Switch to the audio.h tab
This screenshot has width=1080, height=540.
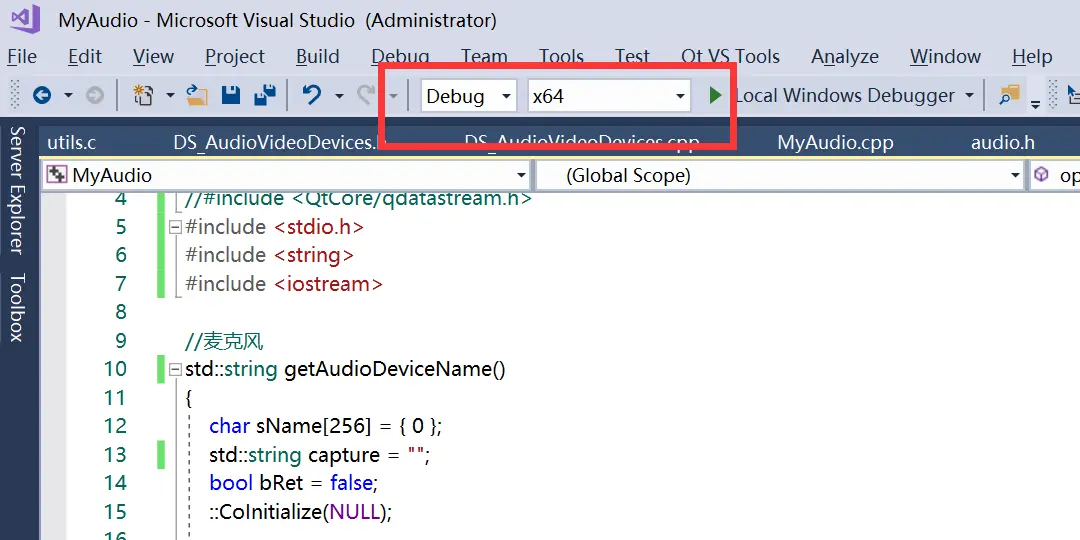[x=1003, y=143]
